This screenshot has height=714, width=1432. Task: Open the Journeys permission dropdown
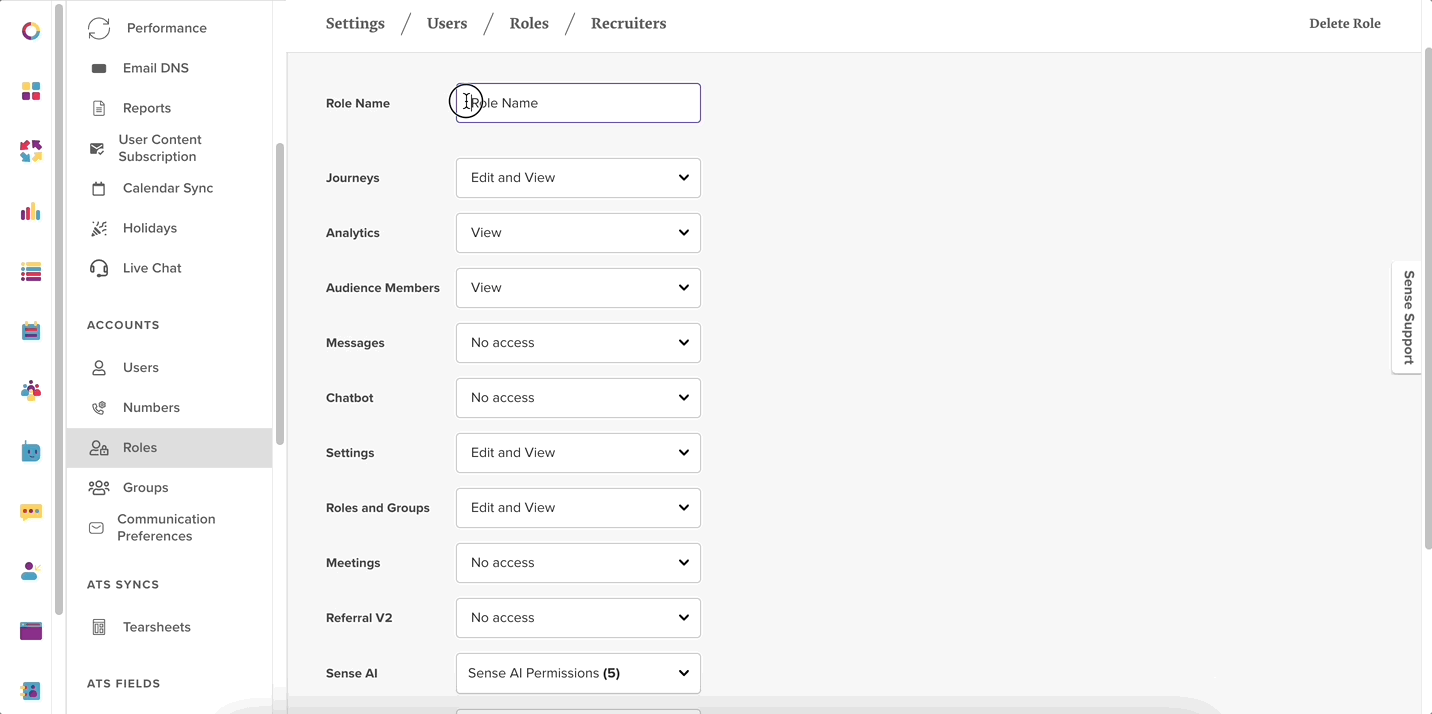pyautogui.click(x=578, y=178)
